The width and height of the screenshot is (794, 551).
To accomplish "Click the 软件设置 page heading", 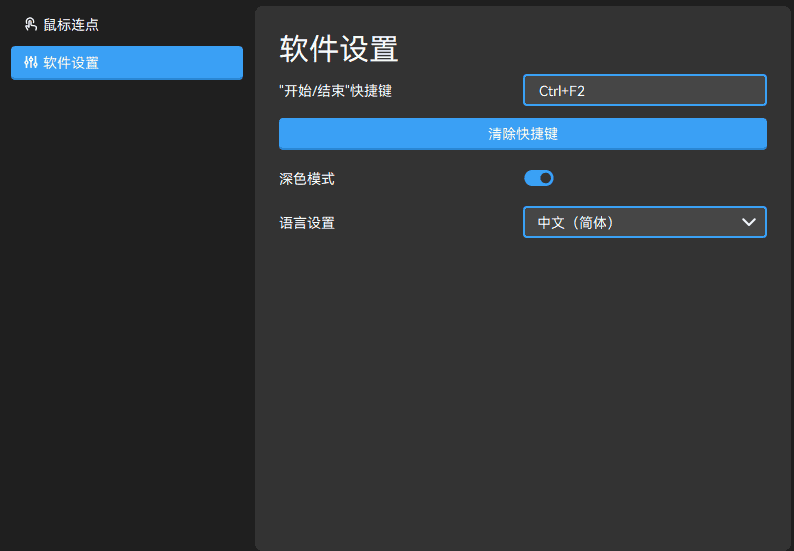I will pos(338,49).
